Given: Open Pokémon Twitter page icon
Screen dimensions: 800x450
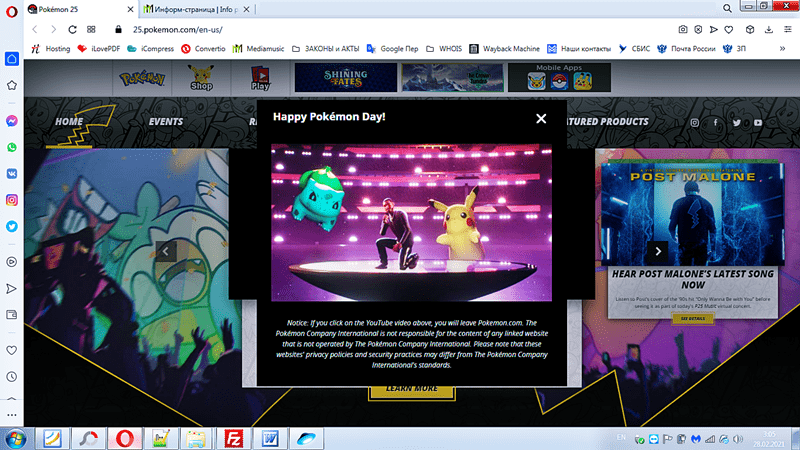Looking at the screenshot, I should click(x=737, y=122).
